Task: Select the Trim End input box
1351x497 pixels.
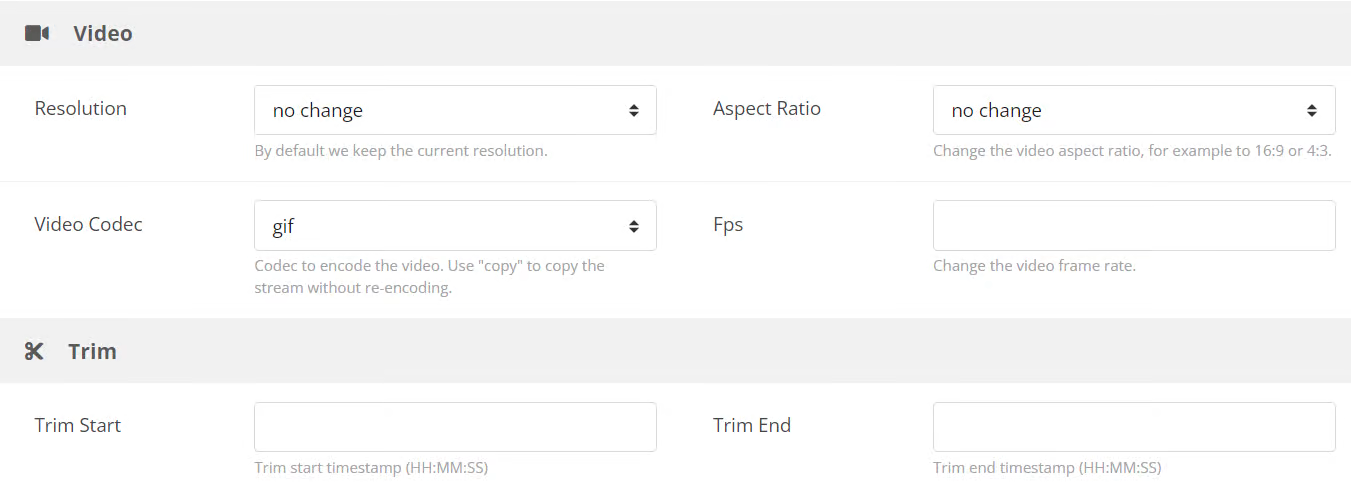Action: pyautogui.click(x=1133, y=427)
